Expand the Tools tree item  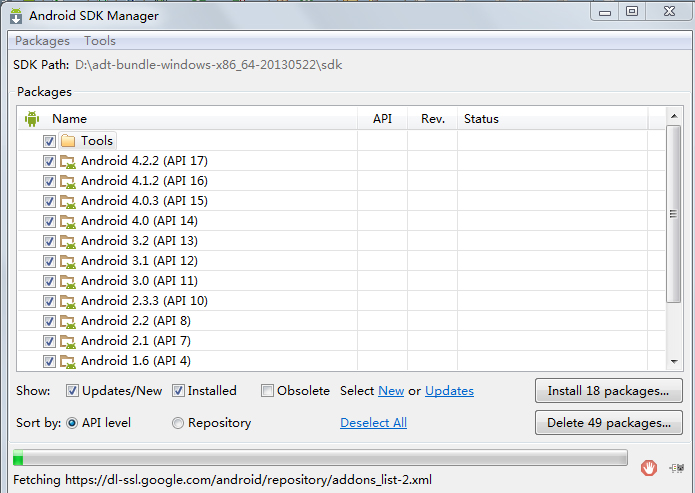tap(97, 141)
